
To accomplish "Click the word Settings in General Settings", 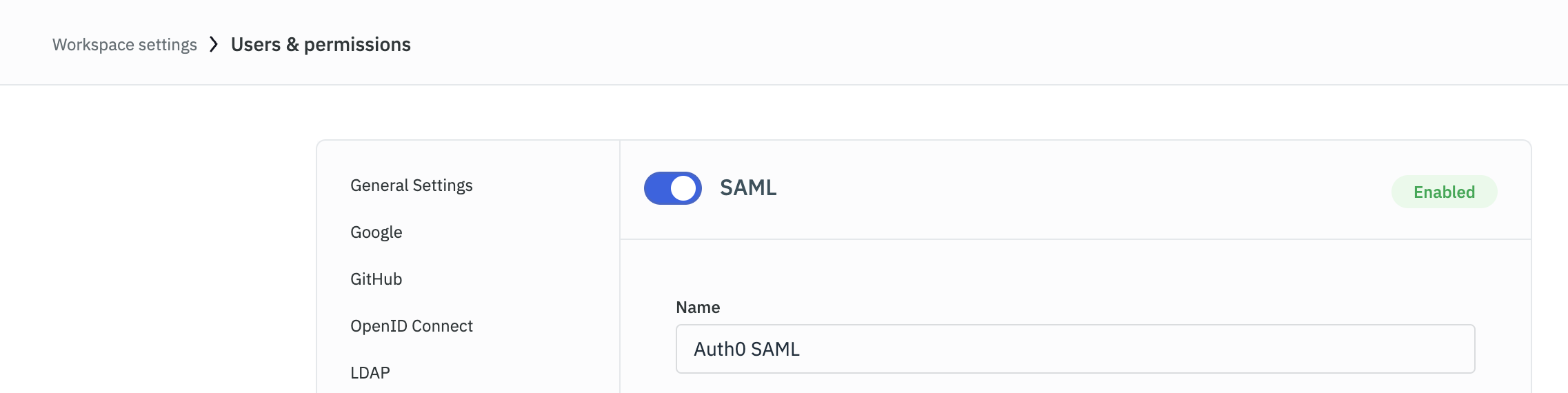I will click(x=442, y=185).
